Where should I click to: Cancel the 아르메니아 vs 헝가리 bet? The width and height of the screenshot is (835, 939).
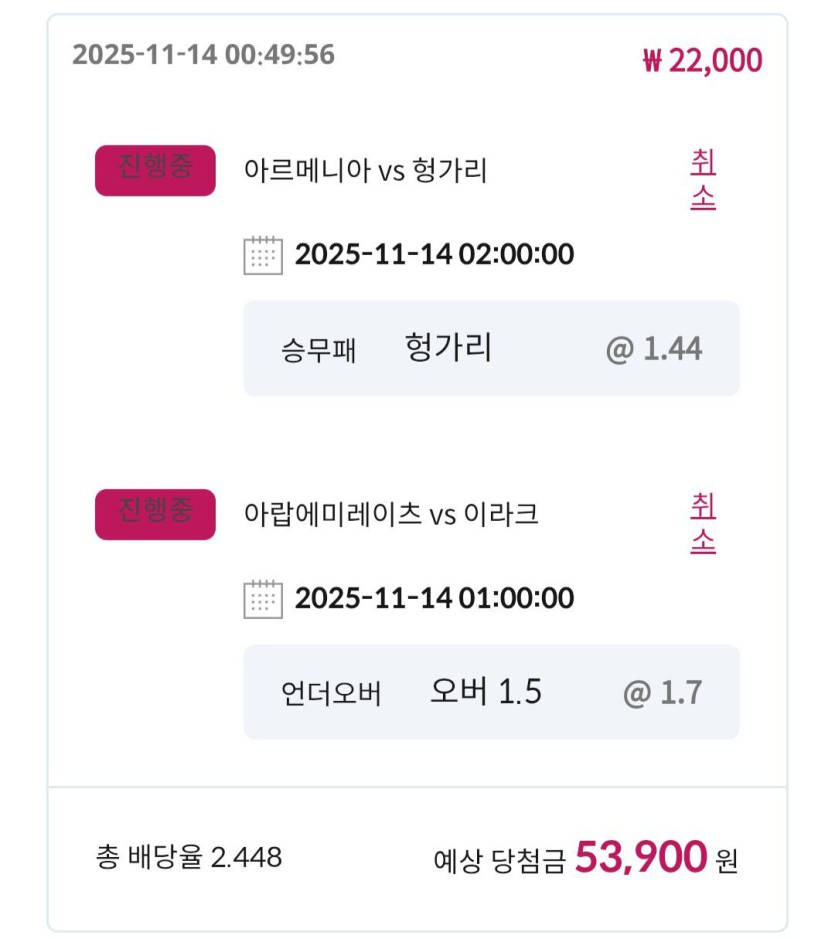[703, 180]
